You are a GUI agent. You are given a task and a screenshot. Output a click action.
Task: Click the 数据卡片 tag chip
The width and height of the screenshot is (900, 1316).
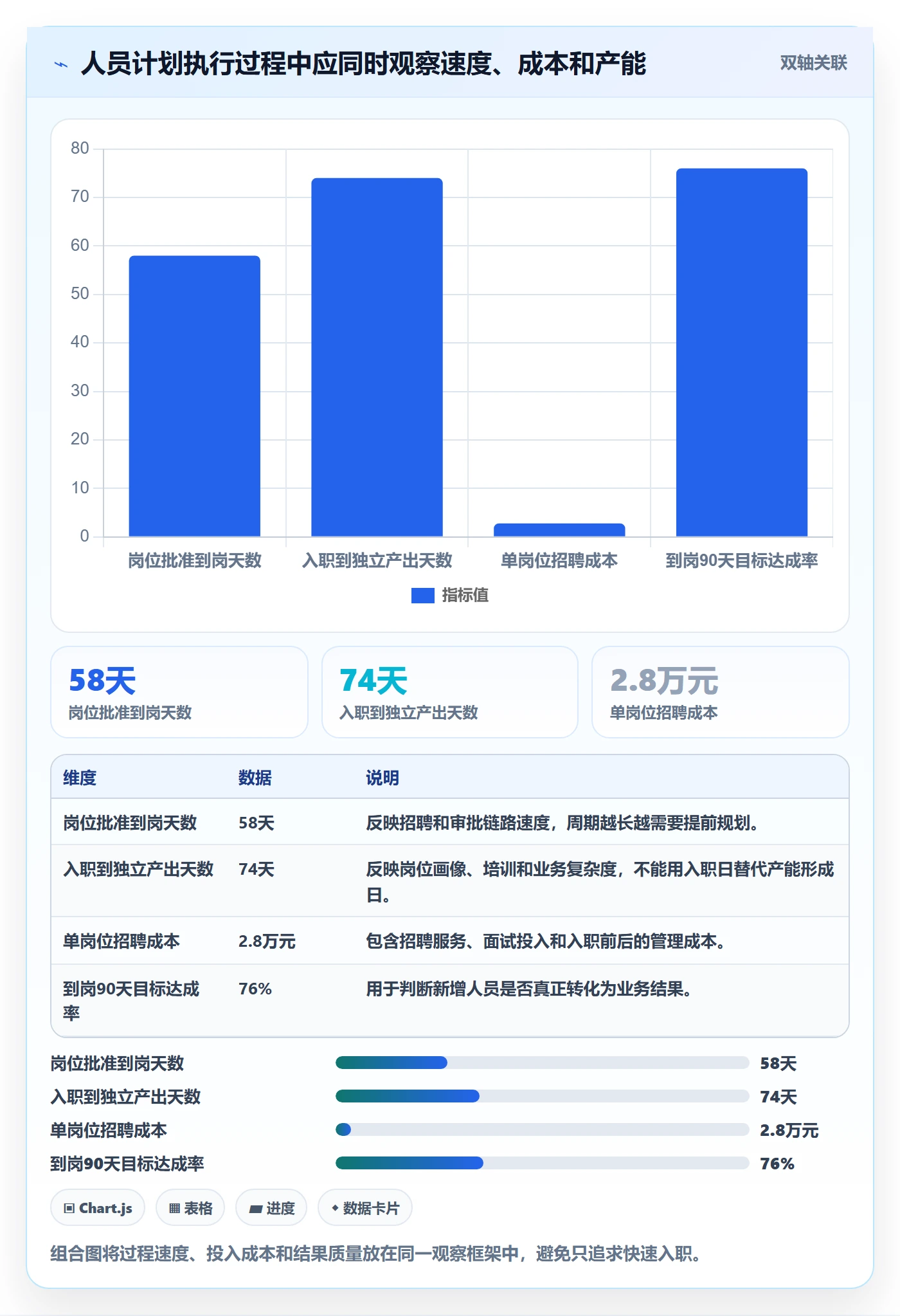tap(365, 1209)
